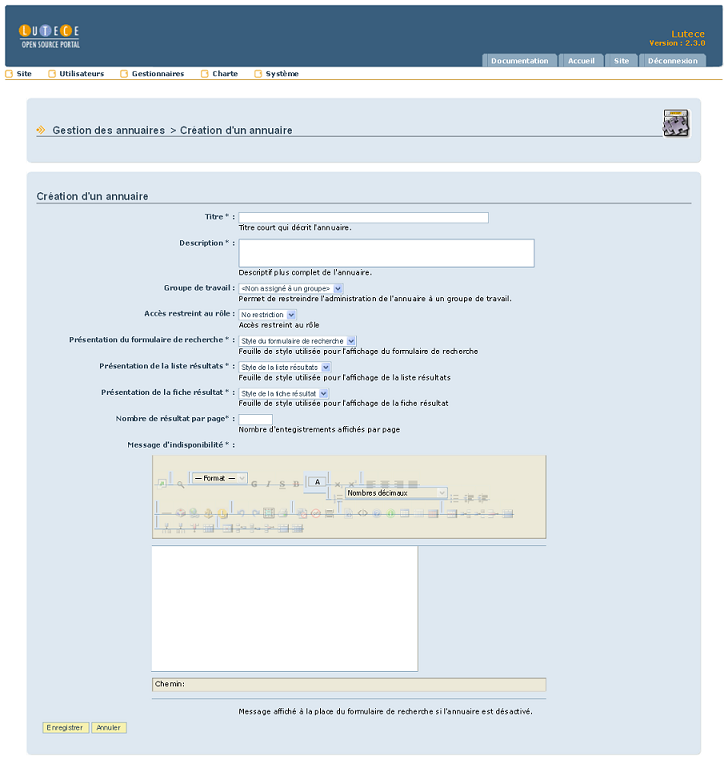Open the Accès restreint au rôle dropdown
The height and width of the screenshot is (764, 728).
click(268, 315)
